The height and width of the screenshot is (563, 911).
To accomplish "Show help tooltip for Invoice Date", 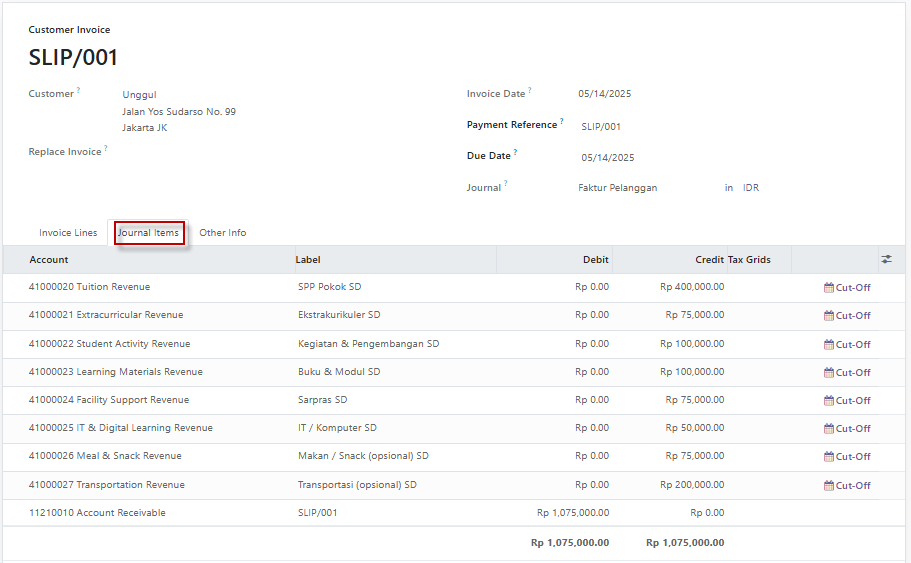I will click(x=530, y=90).
